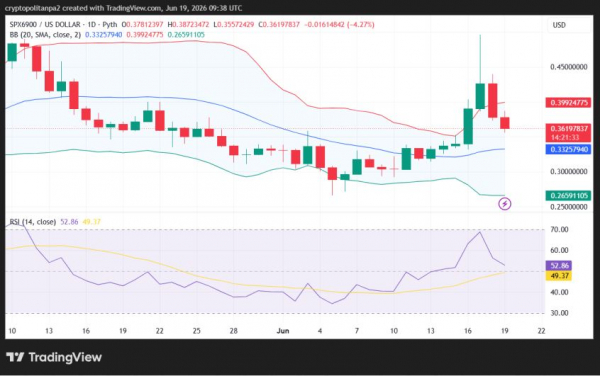
Task: Click the 30.00 RSI axis level
Action: (559, 313)
